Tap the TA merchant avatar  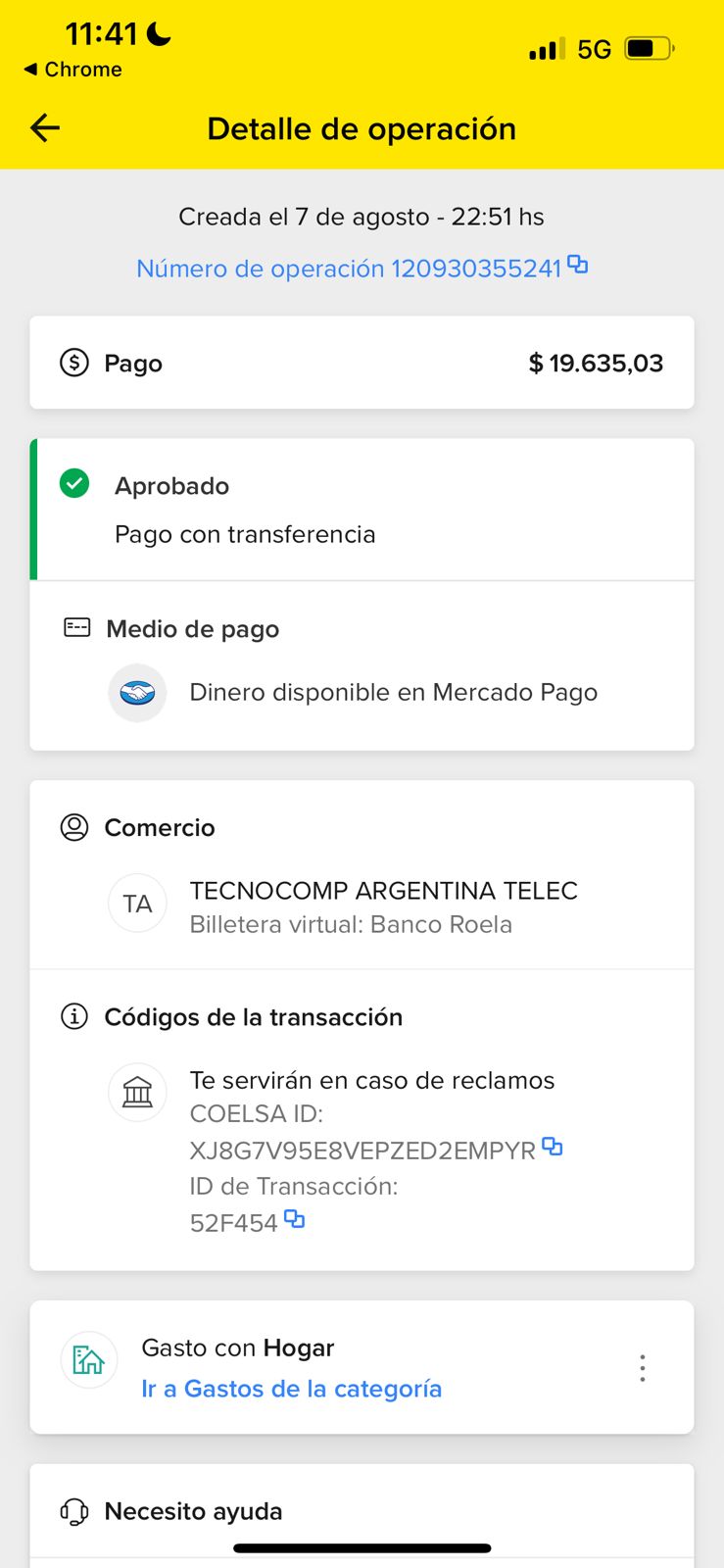coord(137,904)
